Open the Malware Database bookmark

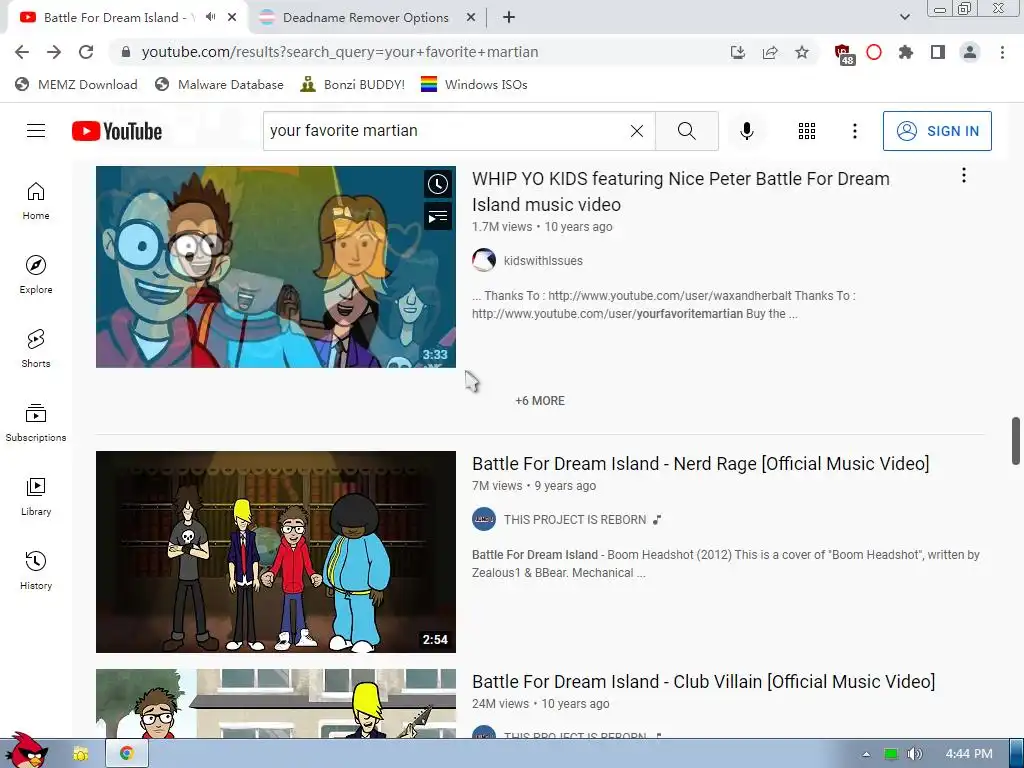(219, 84)
